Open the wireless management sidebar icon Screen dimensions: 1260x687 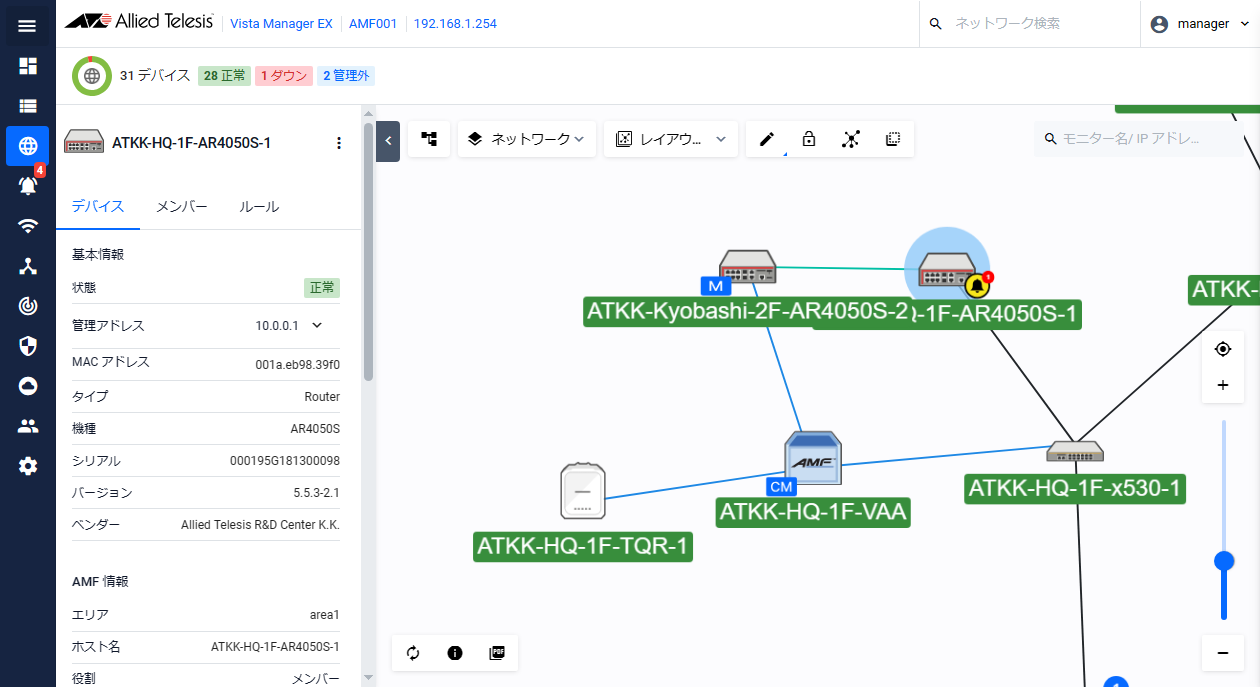28,226
